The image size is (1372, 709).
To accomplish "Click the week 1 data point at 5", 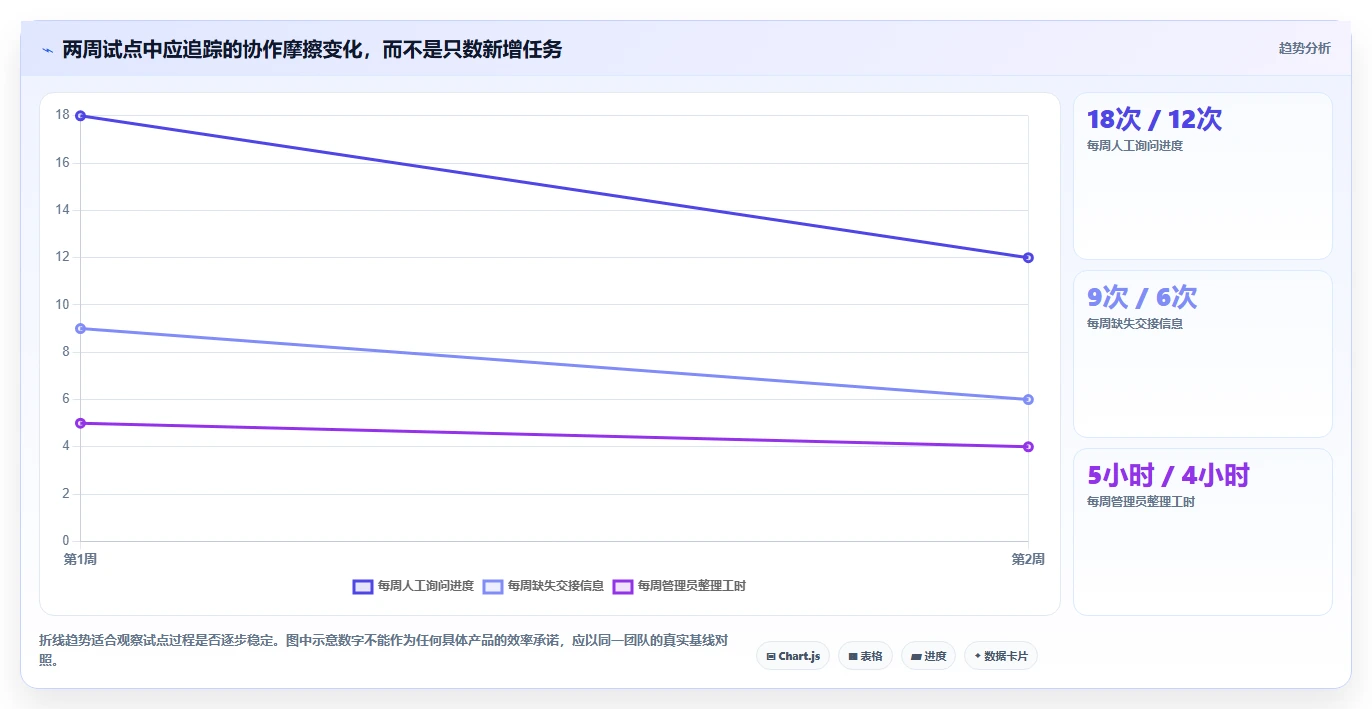I will pyautogui.click(x=80, y=423).
